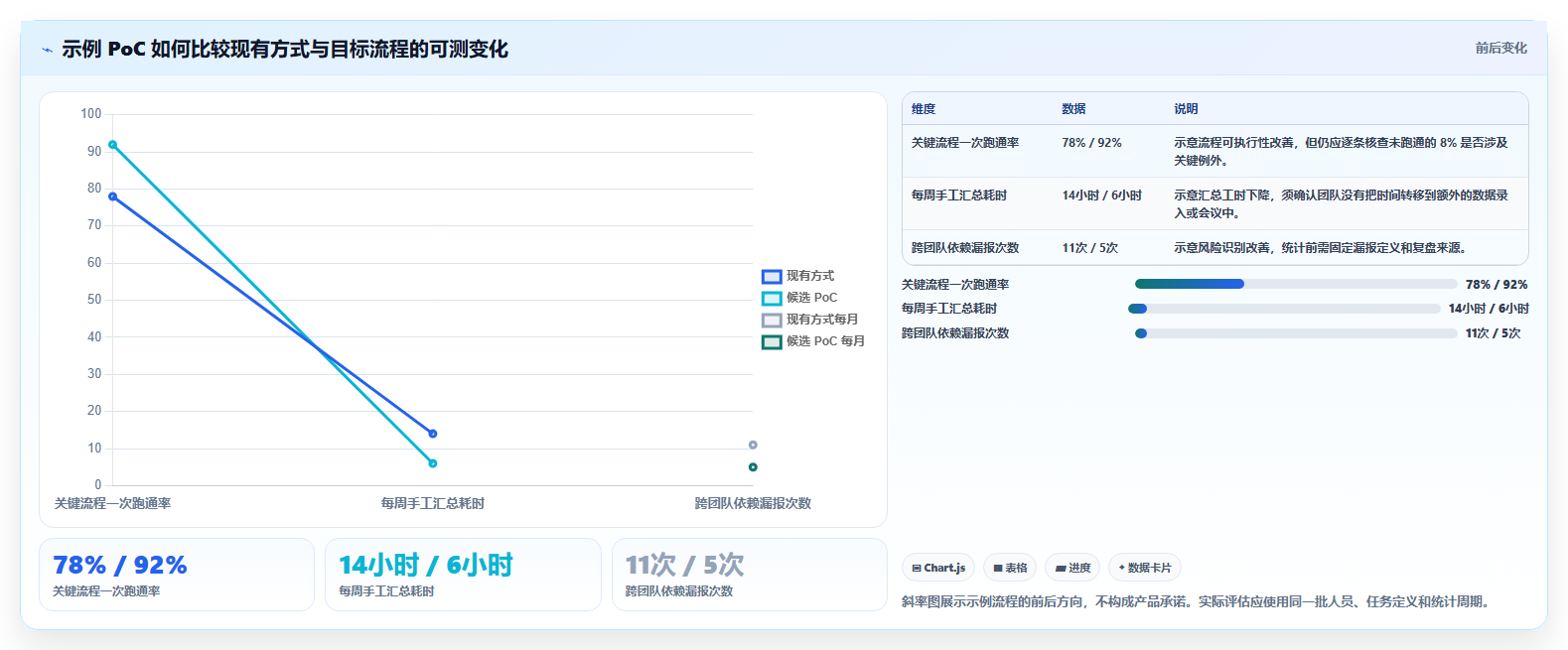Click progress value label 11次 / 5次
Viewport: 1568px width, 650px height.
[1494, 333]
